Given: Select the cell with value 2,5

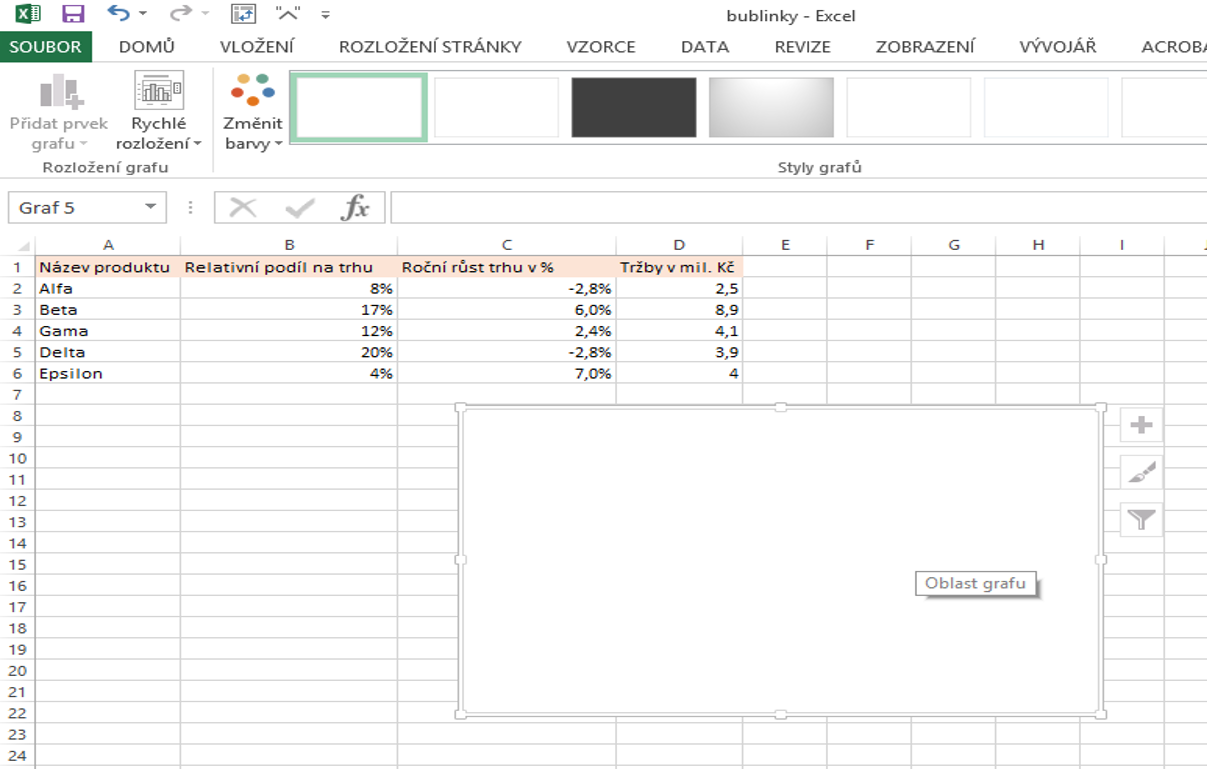Looking at the screenshot, I should click(679, 288).
